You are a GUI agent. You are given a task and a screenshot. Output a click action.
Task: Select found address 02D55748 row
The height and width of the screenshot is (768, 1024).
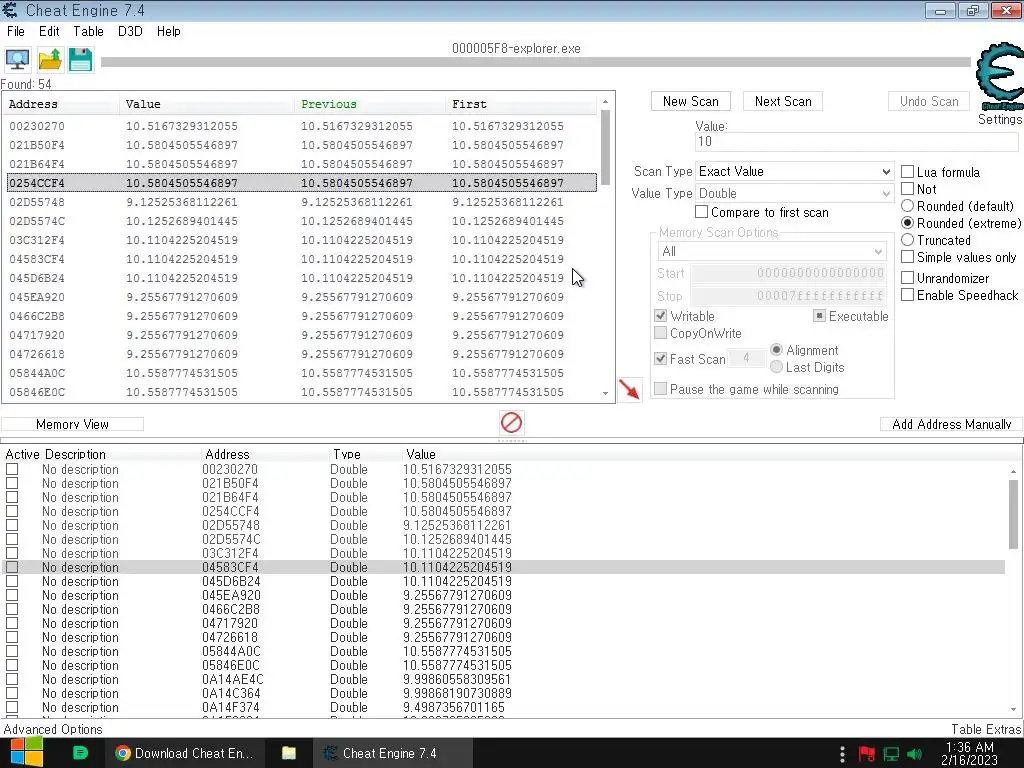pyautogui.click(x=302, y=202)
